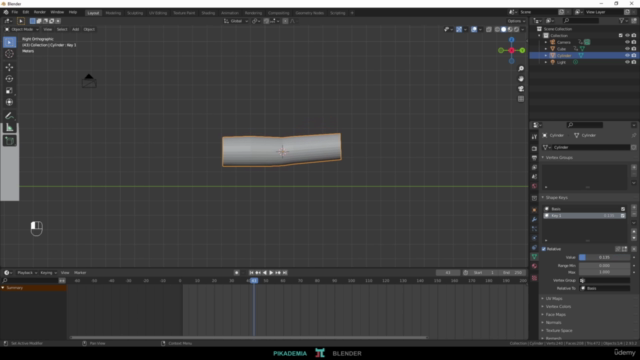Open the Object Mode dropdown
The image size is (640, 360).
pos(22,29)
